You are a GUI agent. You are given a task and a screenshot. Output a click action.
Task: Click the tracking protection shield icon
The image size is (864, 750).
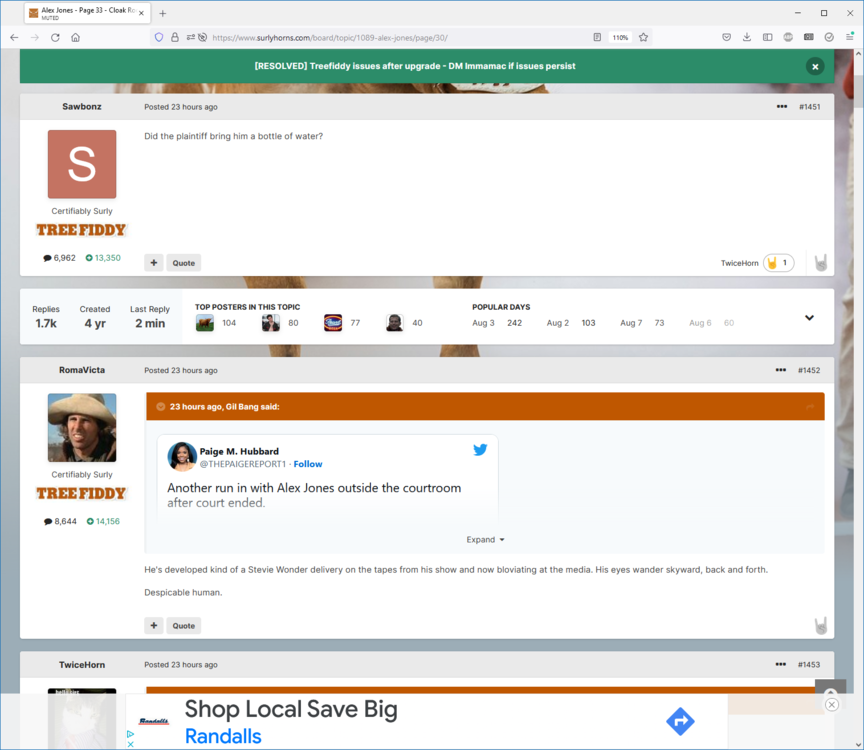[158, 37]
